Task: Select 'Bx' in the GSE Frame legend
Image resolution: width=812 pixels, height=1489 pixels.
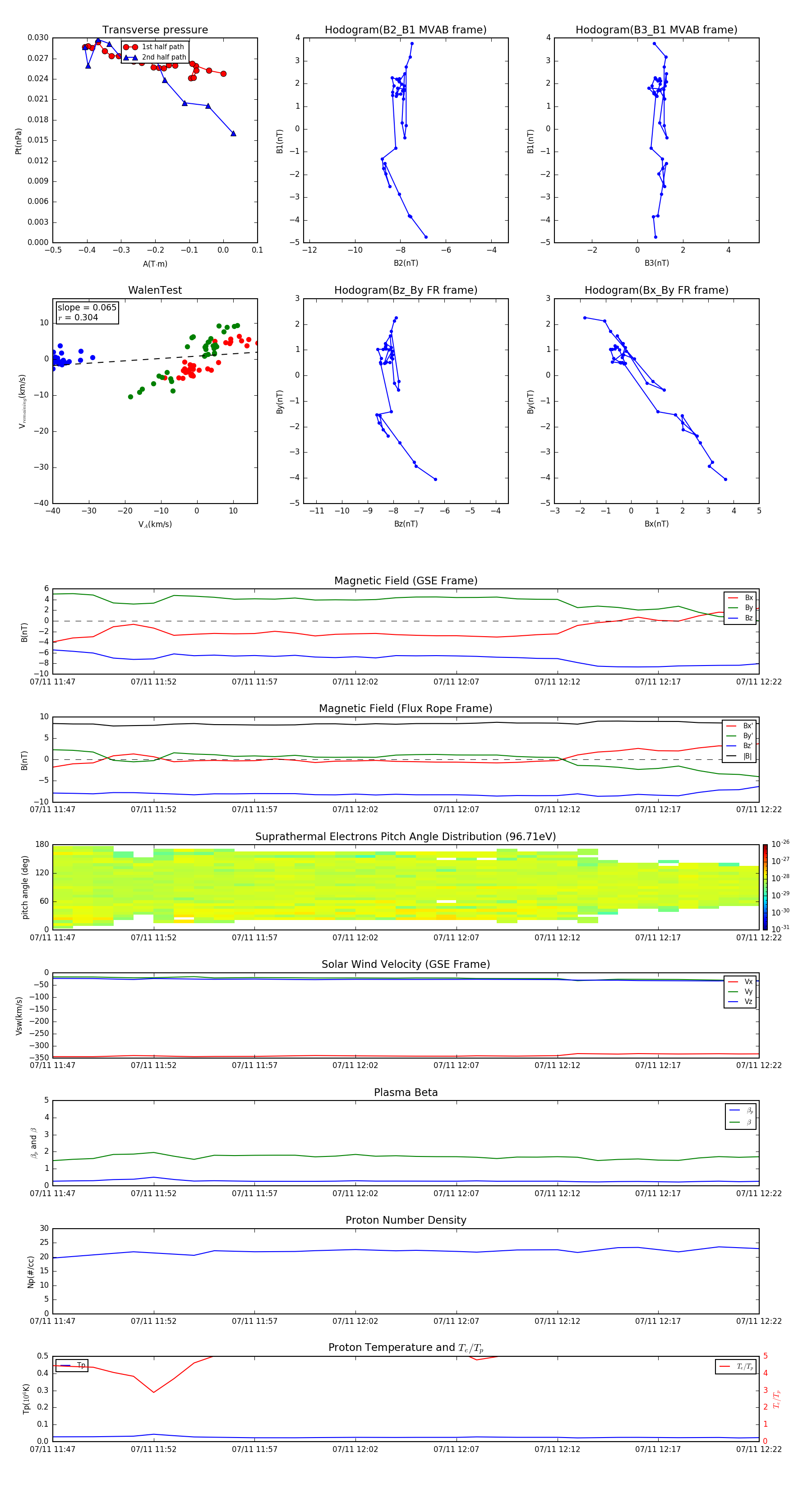Action: click(740, 598)
